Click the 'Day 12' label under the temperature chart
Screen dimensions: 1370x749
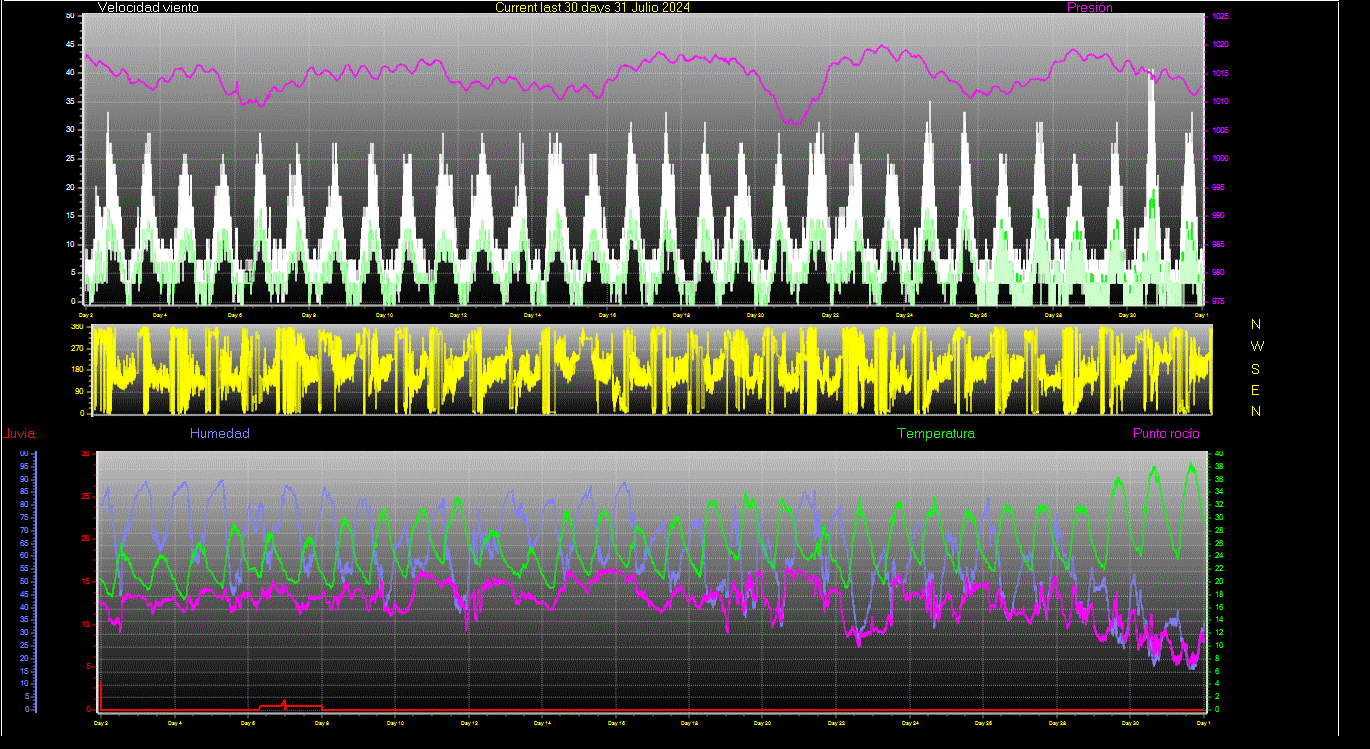(468, 722)
